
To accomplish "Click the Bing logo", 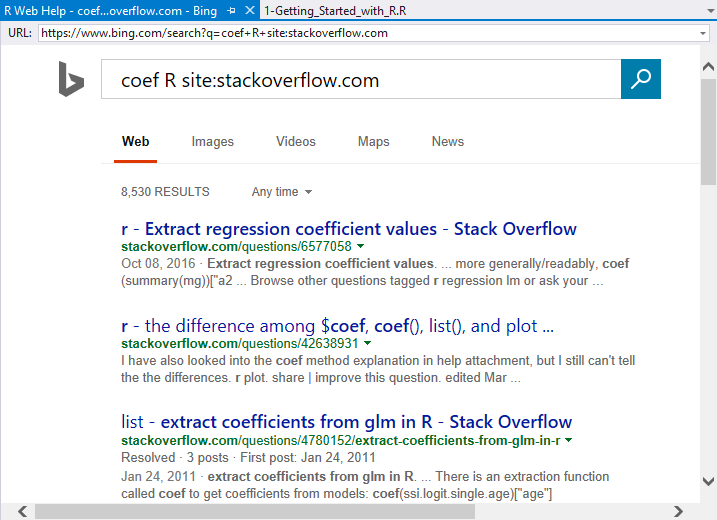I will click(71, 79).
